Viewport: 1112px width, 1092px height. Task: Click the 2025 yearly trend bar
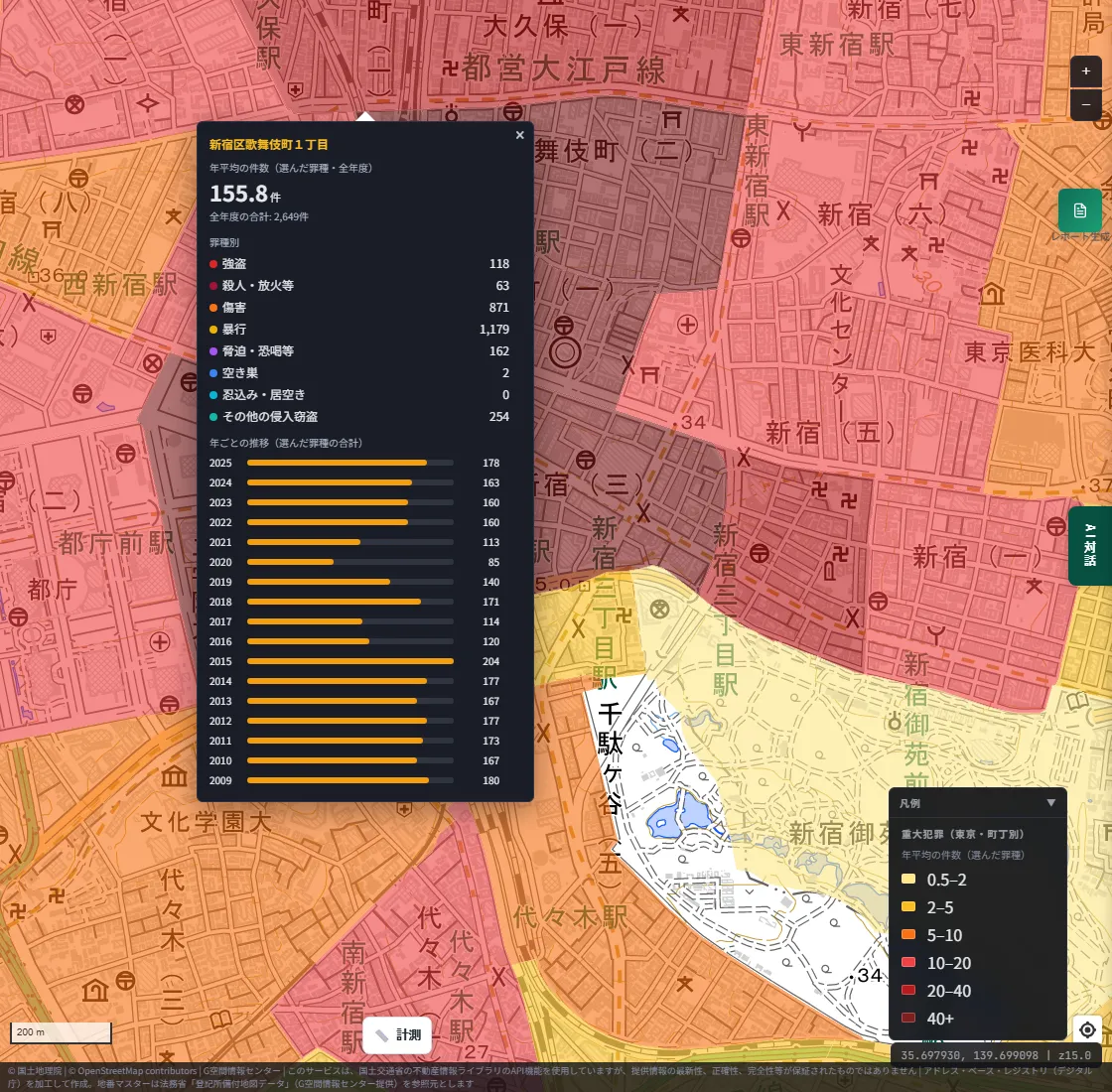(x=350, y=463)
